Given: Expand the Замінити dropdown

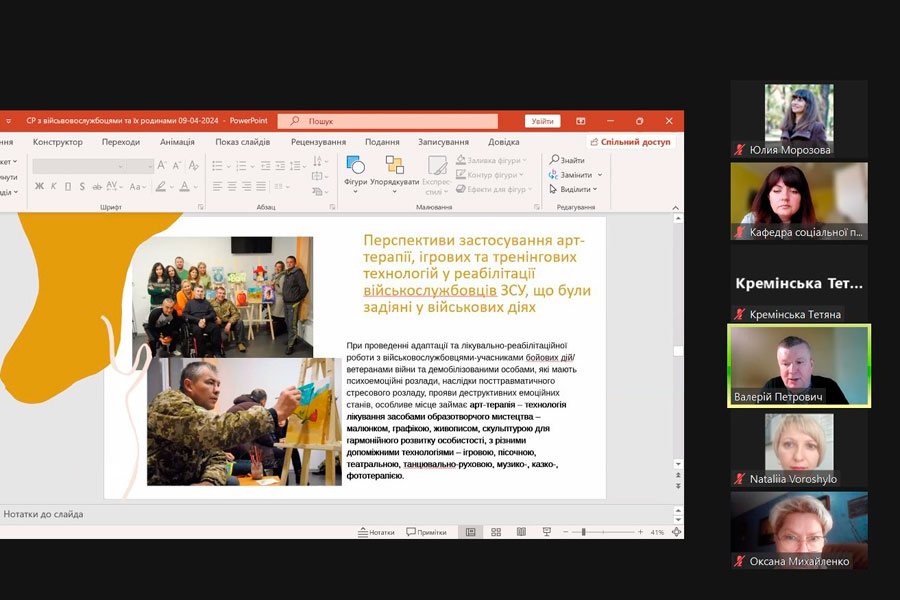Looking at the screenshot, I should coord(598,175).
